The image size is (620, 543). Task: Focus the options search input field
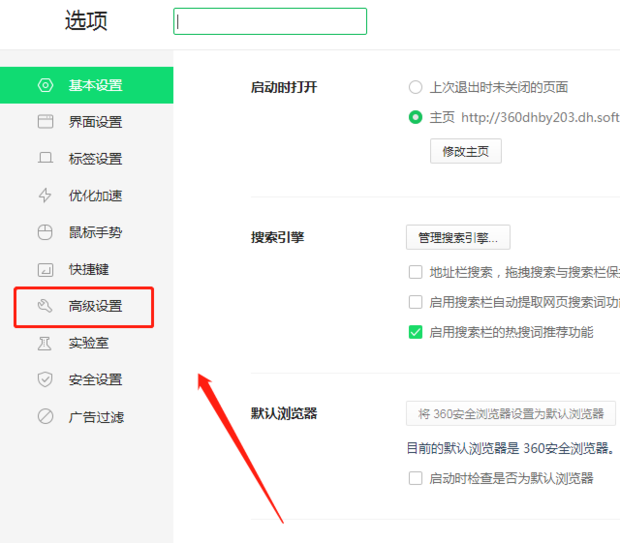click(270, 21)
